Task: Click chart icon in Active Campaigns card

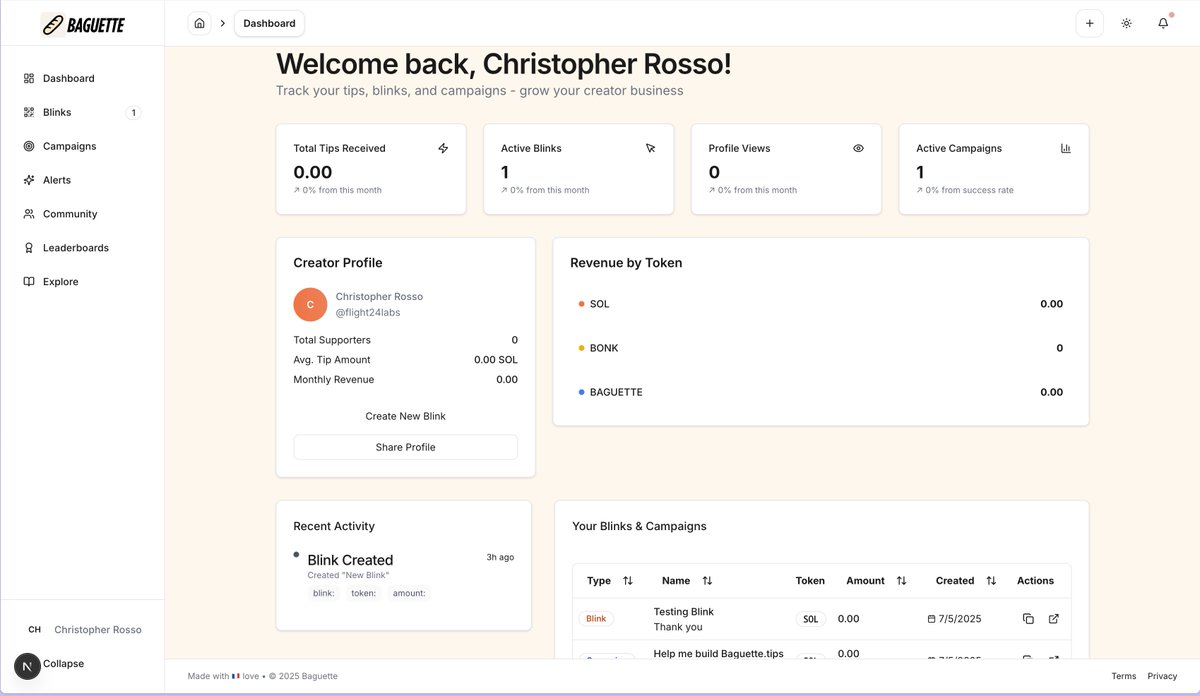Action: pyautogui.click(x=1066, y=148)
